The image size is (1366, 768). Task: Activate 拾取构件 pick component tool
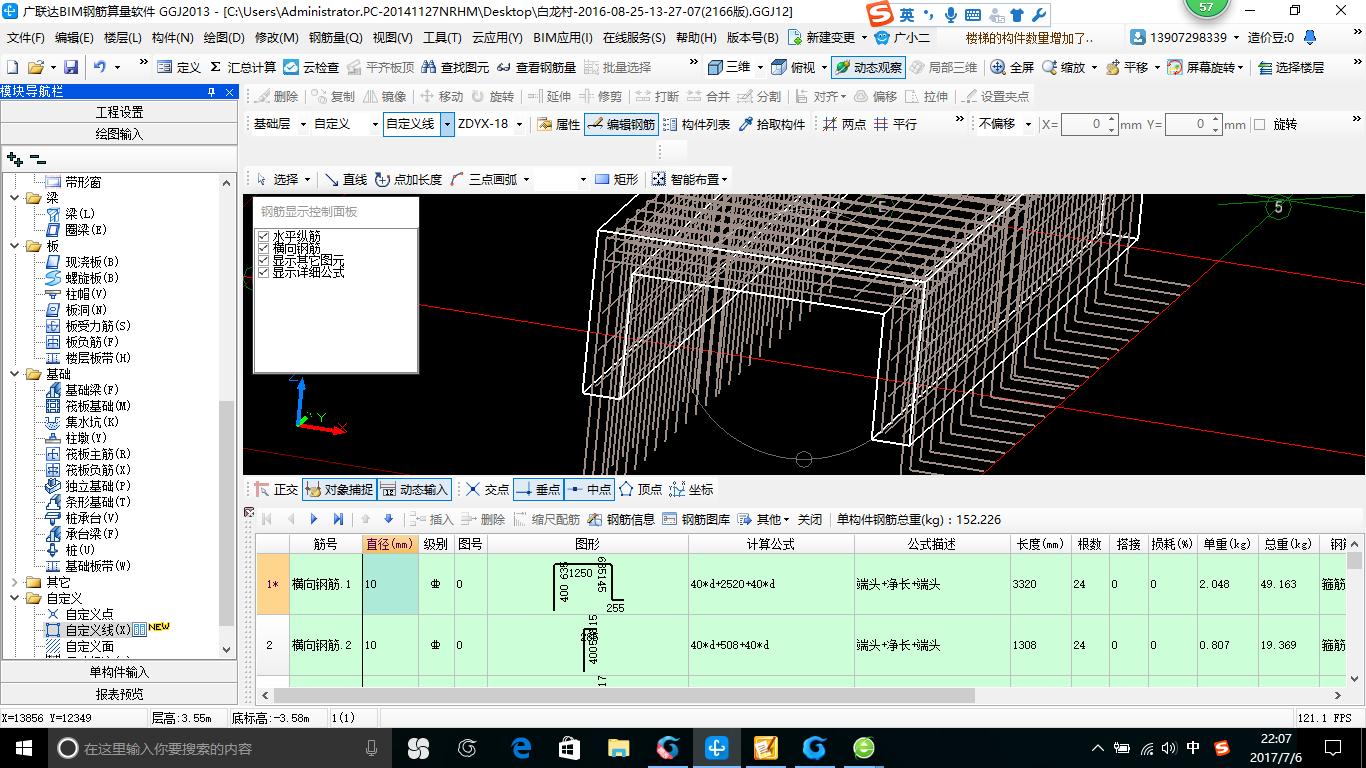pyautogui.click(x=771, y=124)
